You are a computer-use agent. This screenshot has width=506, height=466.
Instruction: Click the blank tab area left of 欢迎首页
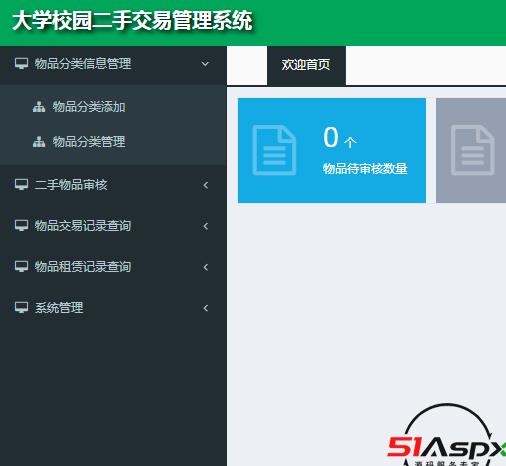247,65
